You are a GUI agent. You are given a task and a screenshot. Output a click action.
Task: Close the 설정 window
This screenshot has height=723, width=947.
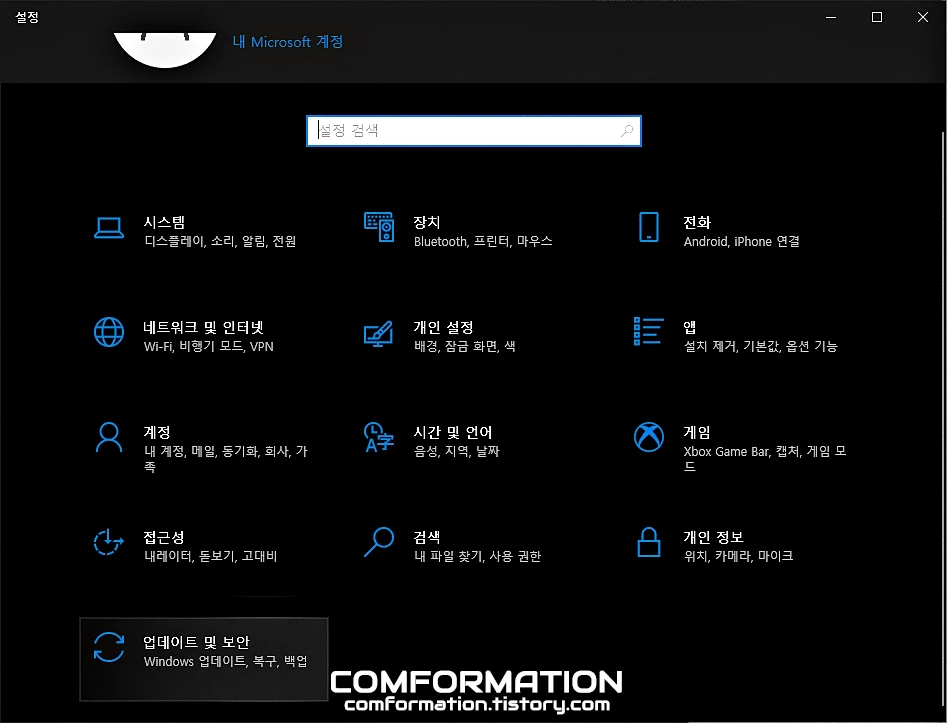point(923,17)
